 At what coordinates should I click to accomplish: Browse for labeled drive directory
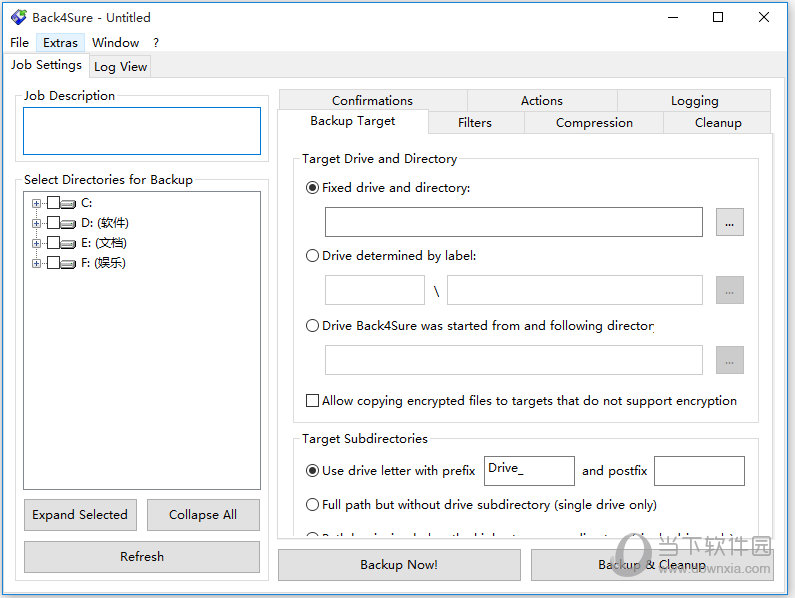point(730,290)
